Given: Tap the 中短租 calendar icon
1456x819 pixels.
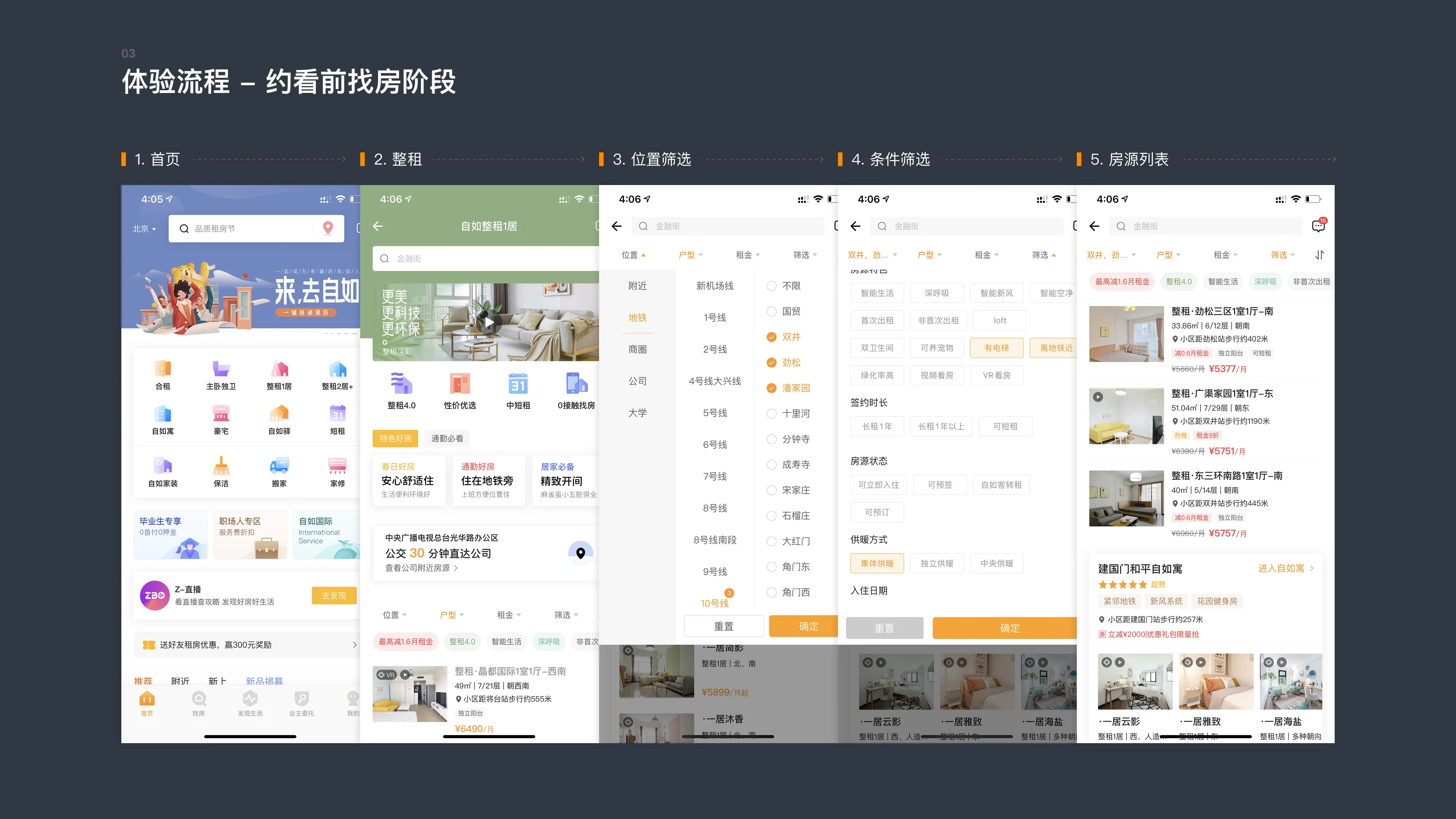Looking at the screenshot, I should click(x=518, y=384).
